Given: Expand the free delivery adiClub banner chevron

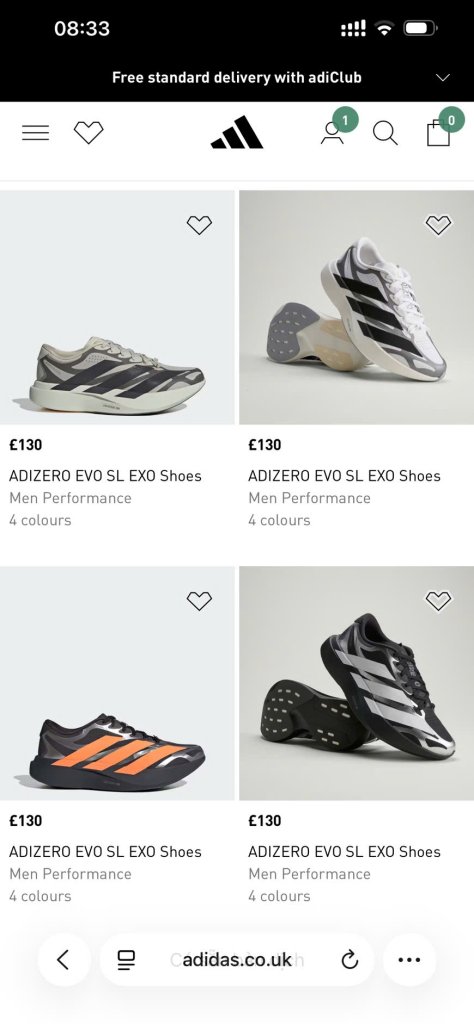Looking at the screenshot, I should (x=443, y=78).
